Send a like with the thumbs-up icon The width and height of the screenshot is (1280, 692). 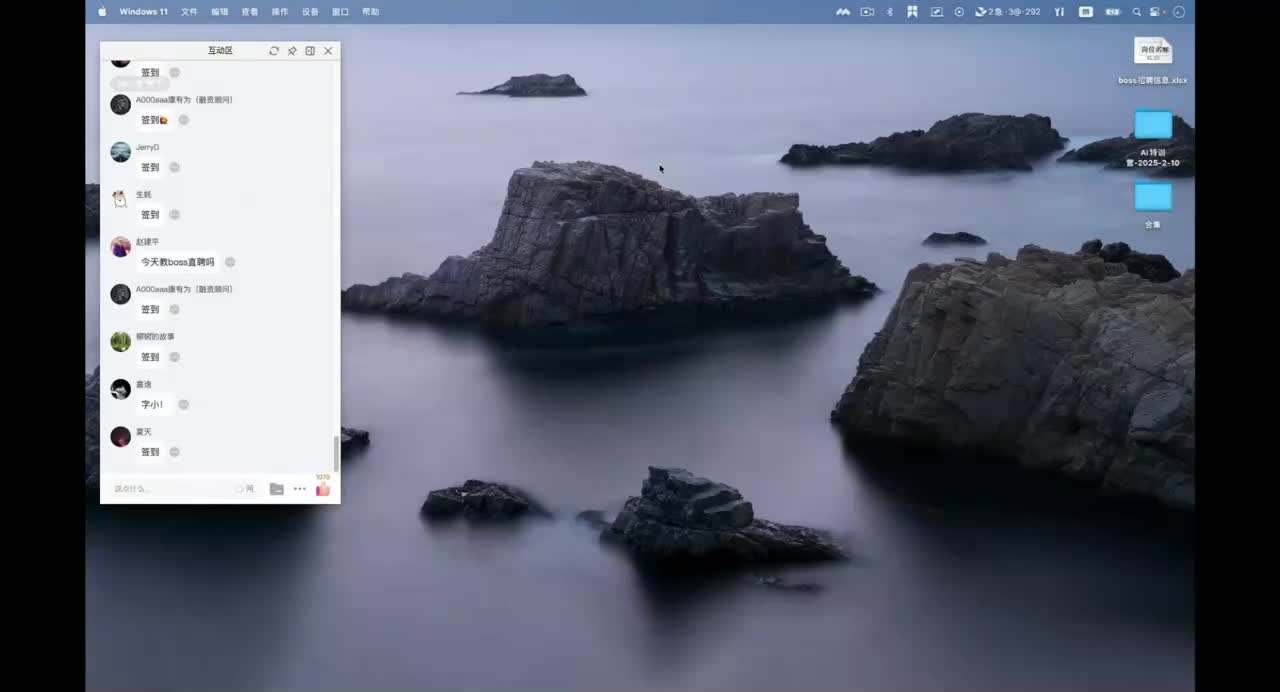323,489
